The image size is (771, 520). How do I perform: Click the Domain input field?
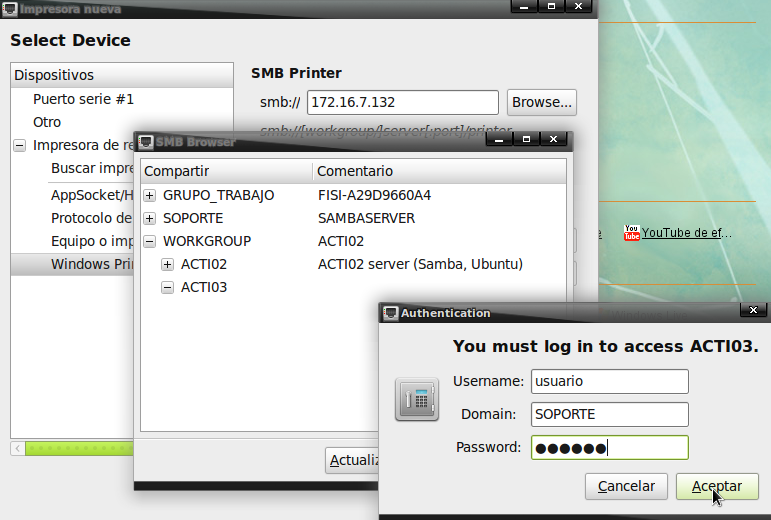pos(609,414)
